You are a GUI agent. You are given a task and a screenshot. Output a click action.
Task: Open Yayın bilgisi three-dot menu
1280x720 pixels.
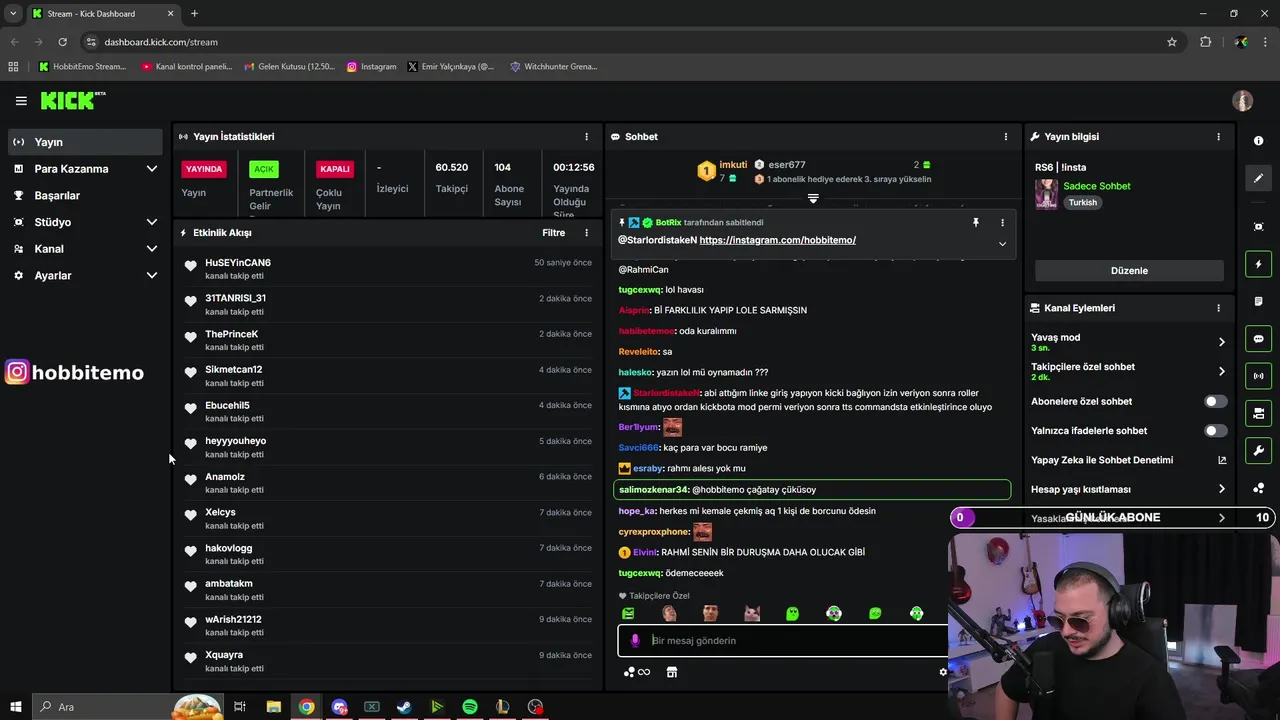click(1218, 136)
